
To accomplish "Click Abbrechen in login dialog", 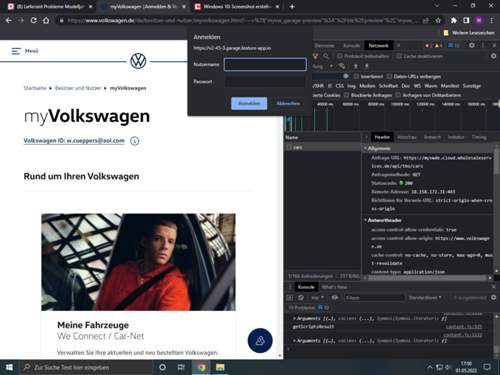I will coord(288,103).
